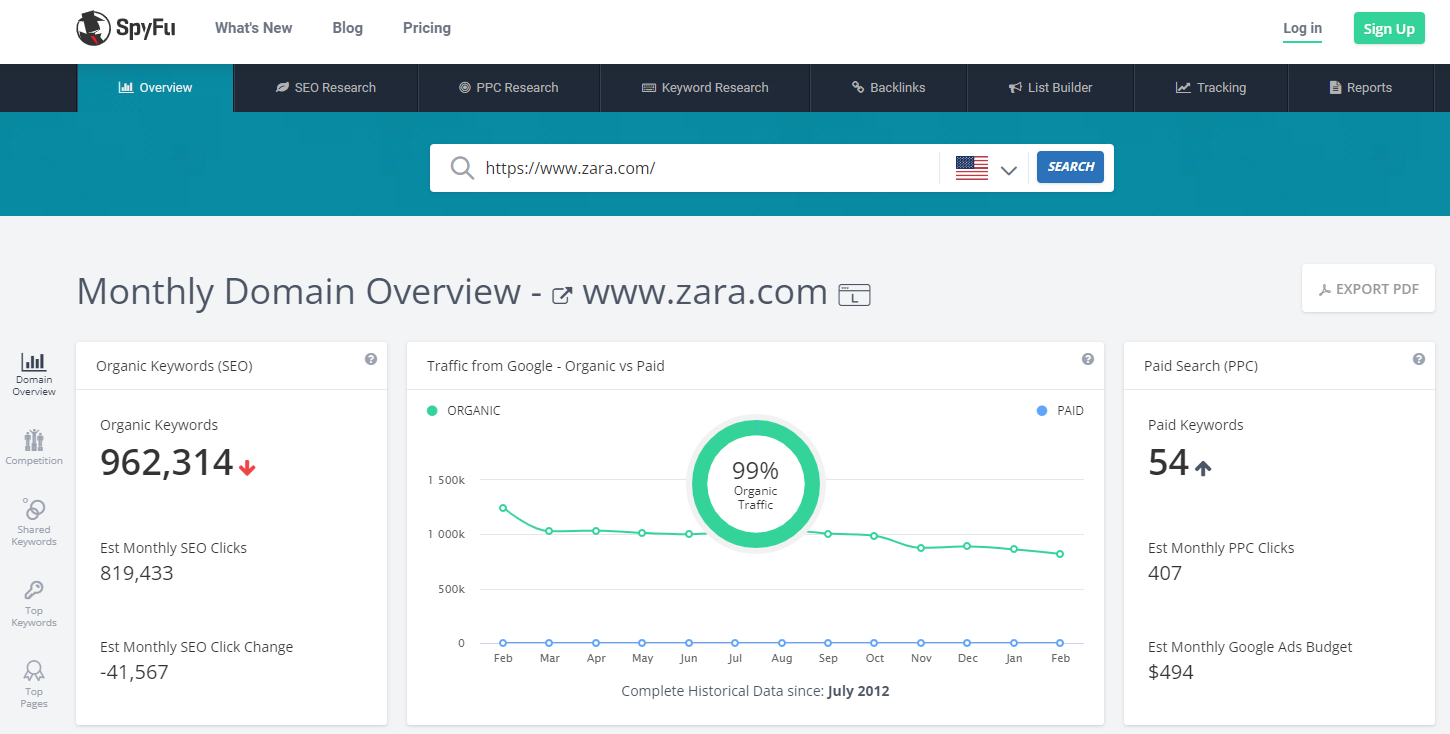Go to the Blog link

348,28
